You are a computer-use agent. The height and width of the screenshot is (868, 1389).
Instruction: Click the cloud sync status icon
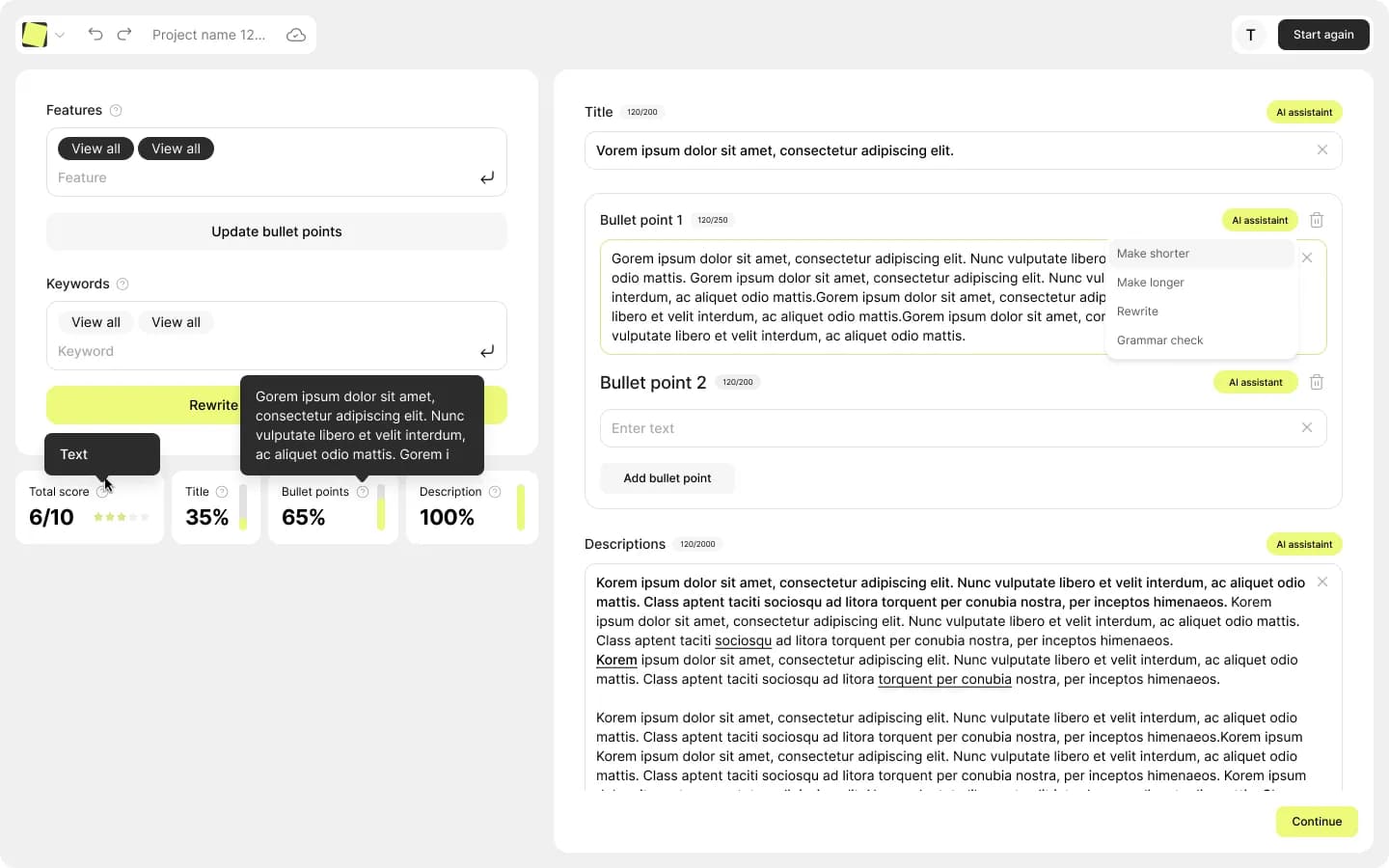295,34
